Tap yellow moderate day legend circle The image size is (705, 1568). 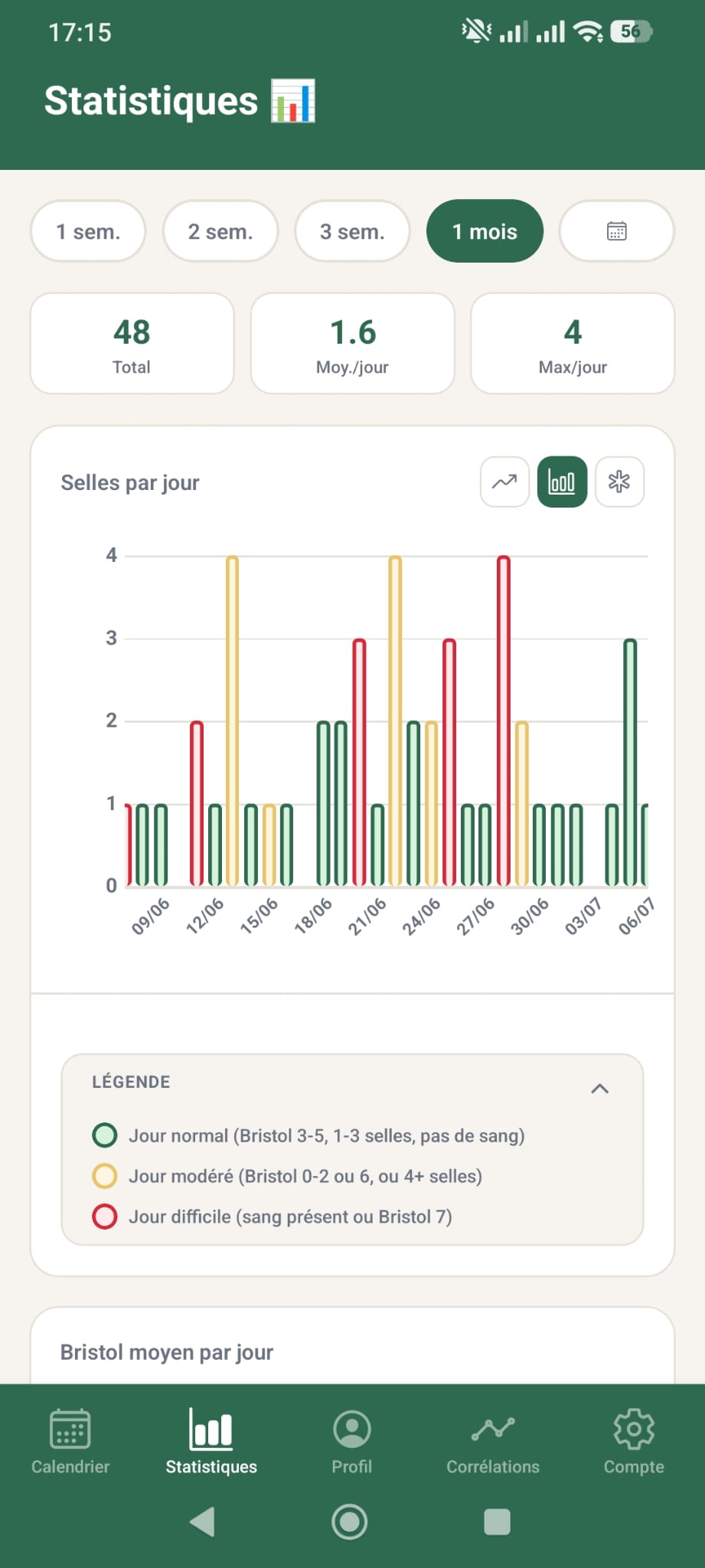pyautogui.click(x=105, y=1175)
